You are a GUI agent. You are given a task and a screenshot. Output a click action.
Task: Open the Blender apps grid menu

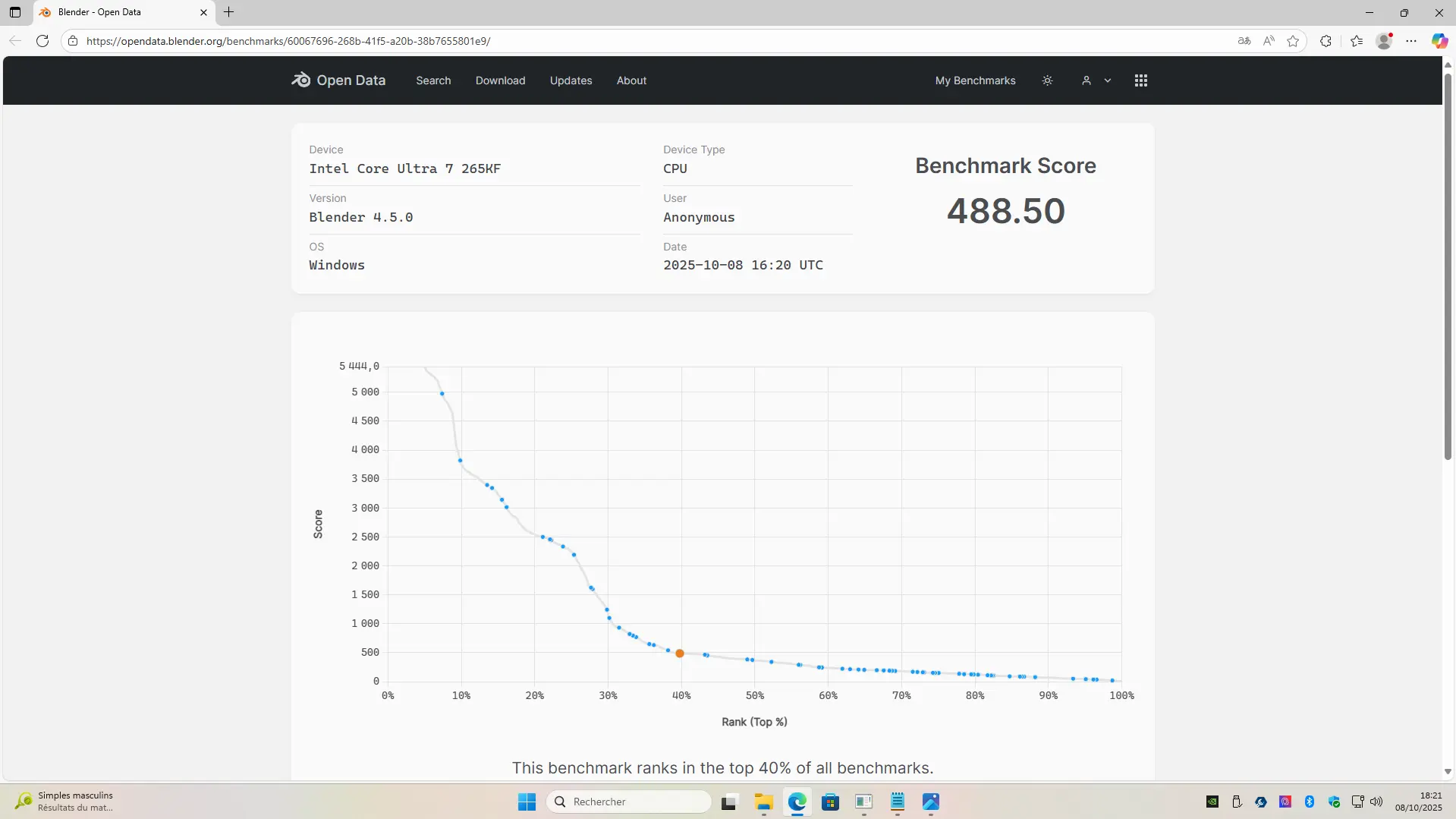pos(1141,80)
